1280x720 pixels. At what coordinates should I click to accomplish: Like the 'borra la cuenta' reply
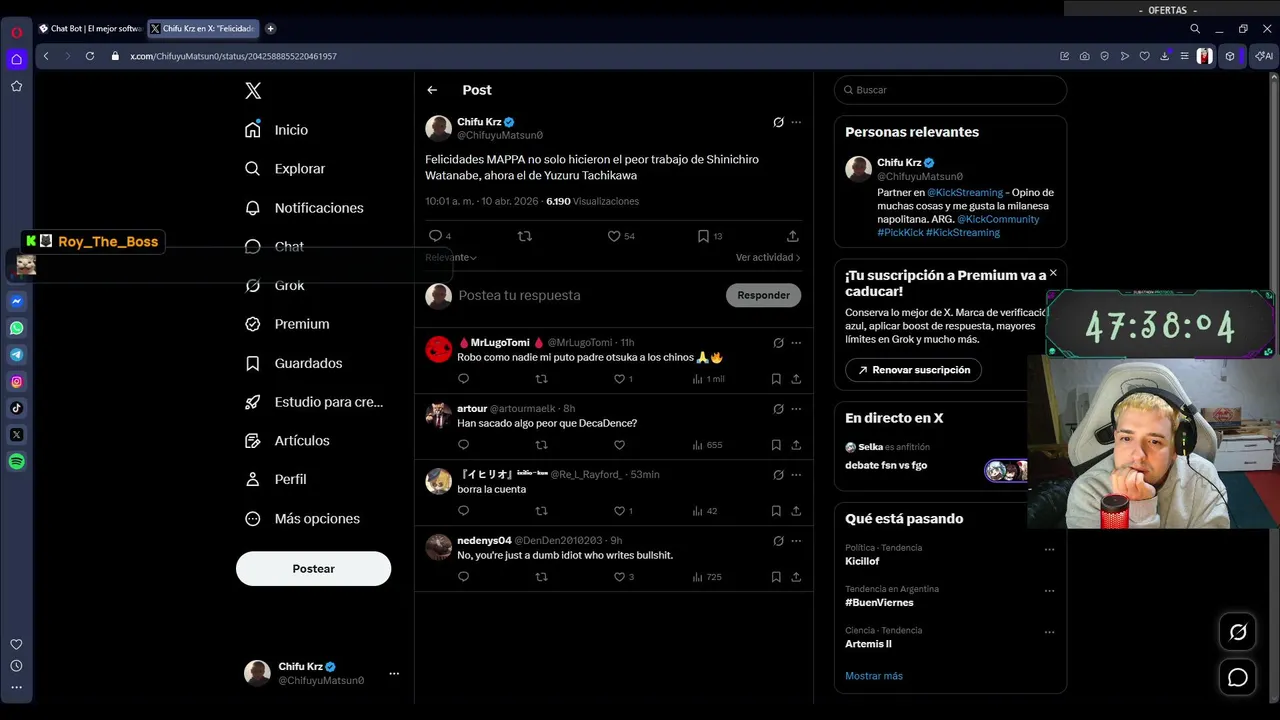[622, 511]
